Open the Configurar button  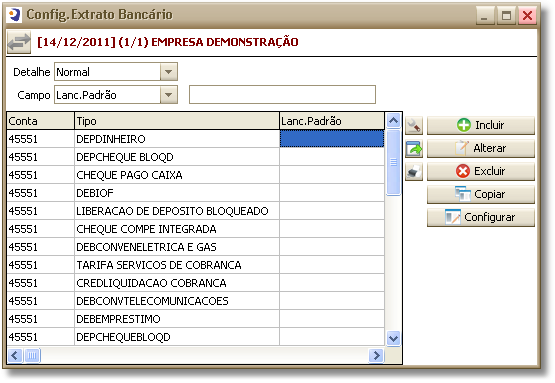(x=481, y=217)
